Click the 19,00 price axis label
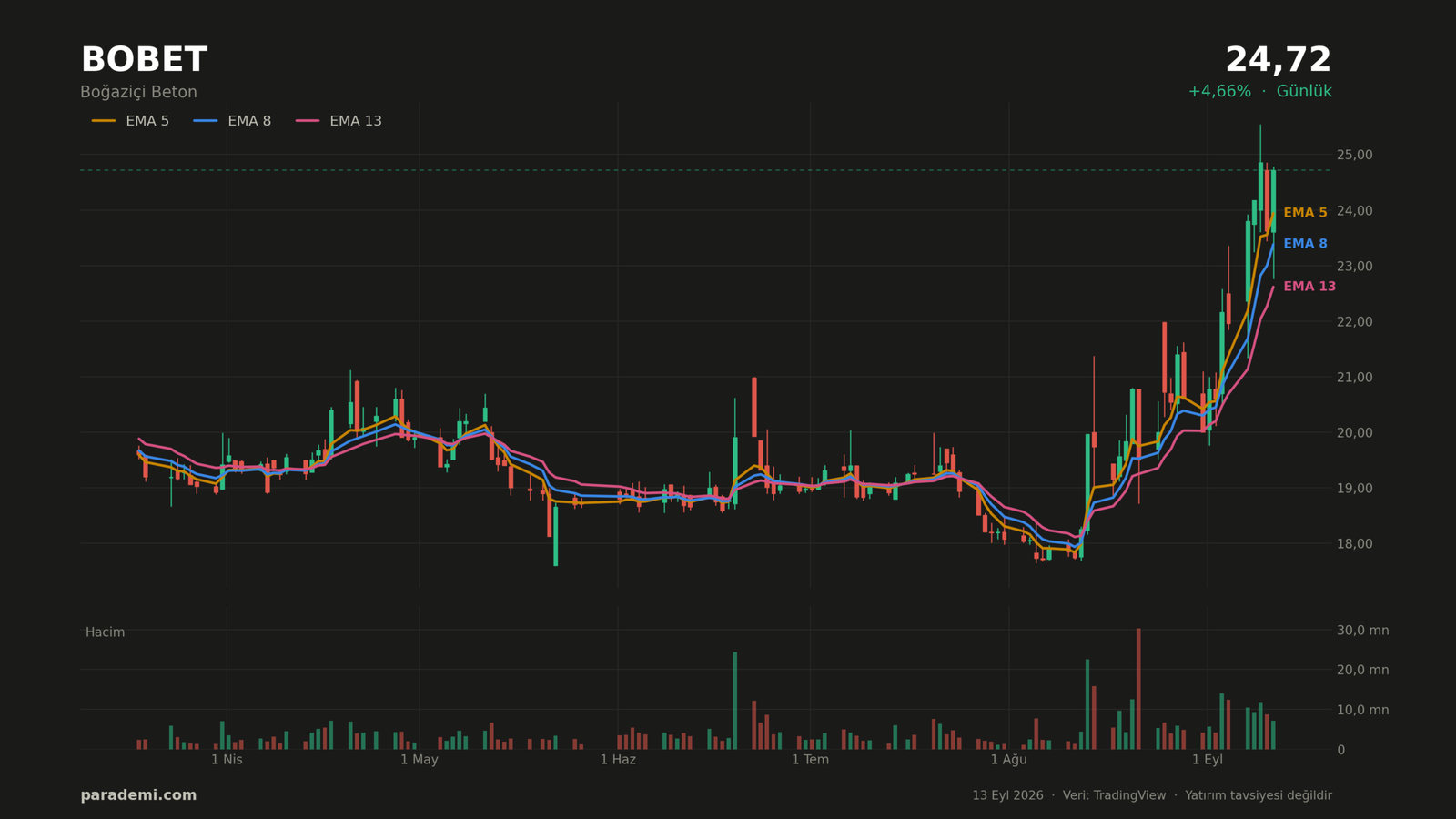This screenshot has width=1456, height=819. coord(1354,489)
